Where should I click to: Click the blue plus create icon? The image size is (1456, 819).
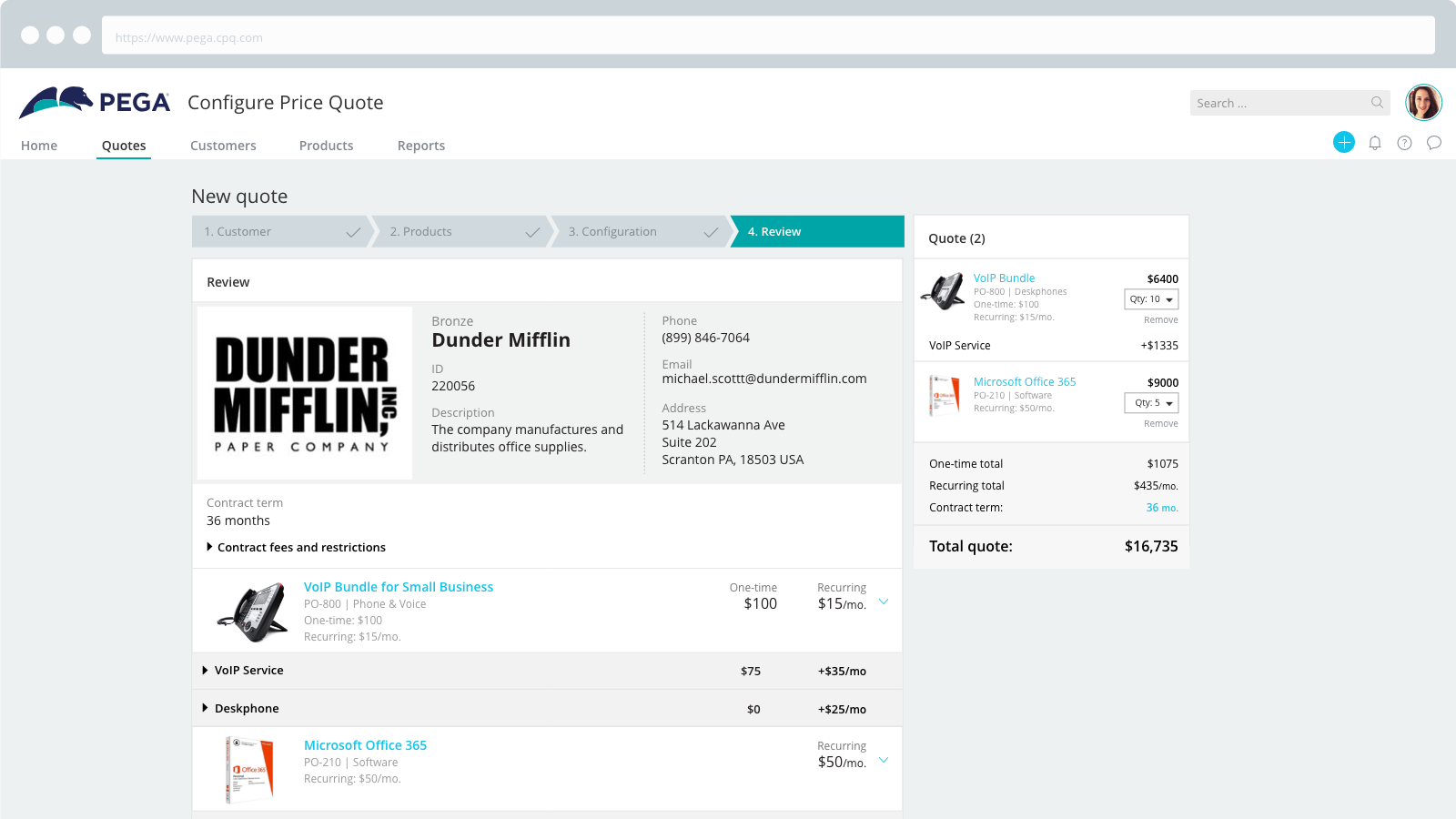1343,142
